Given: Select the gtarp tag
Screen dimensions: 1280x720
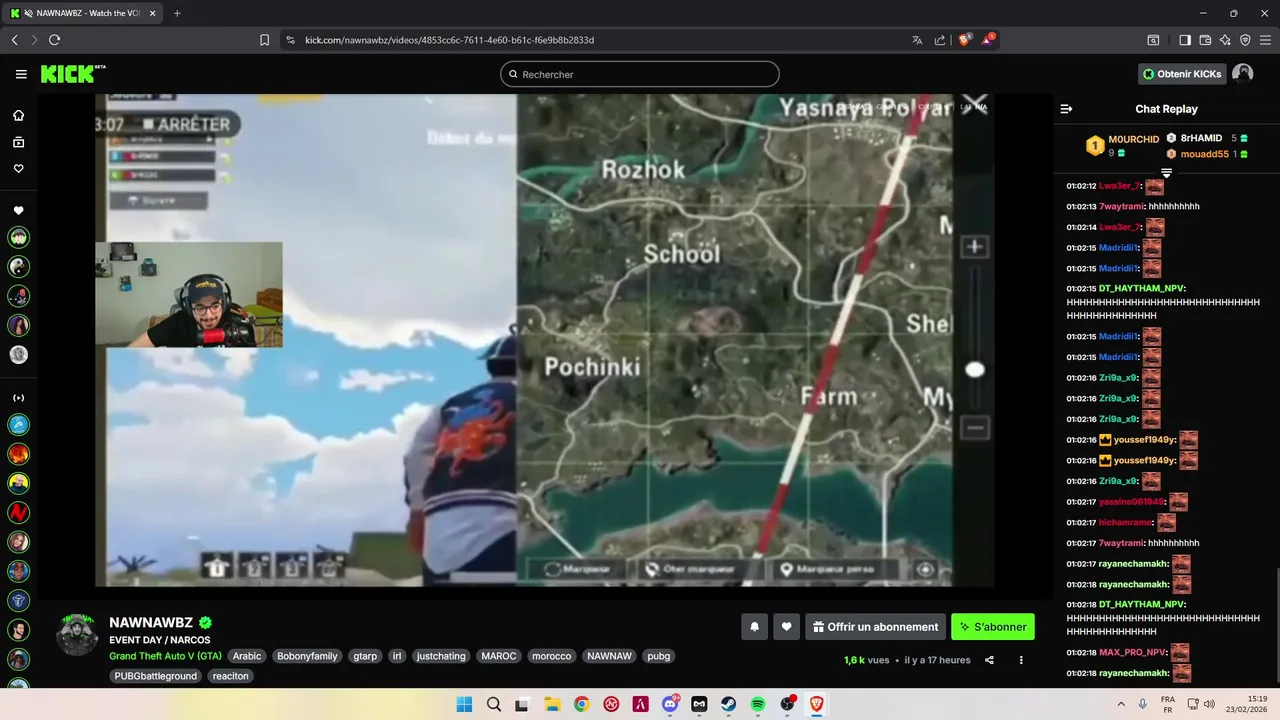Looking at the screenshot, I should pyautogui.click(x=365, y=656).
